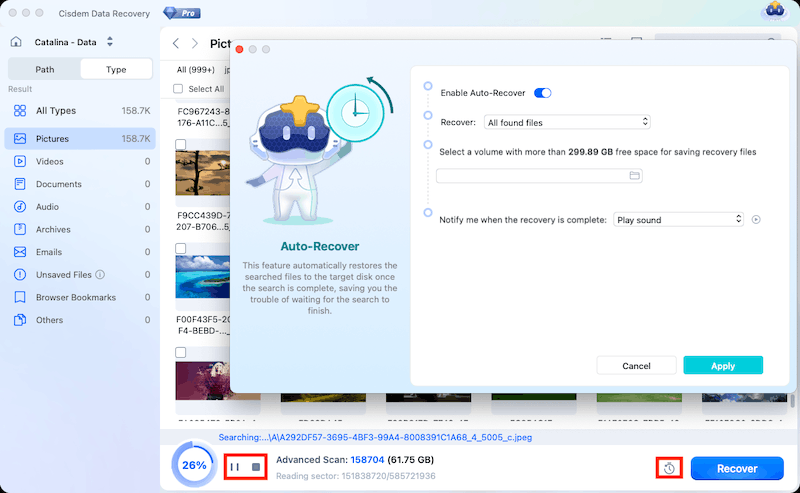This screenshot has height=493, width=800.
Task: Check the island photo checkbox
Action: [181, 249]
